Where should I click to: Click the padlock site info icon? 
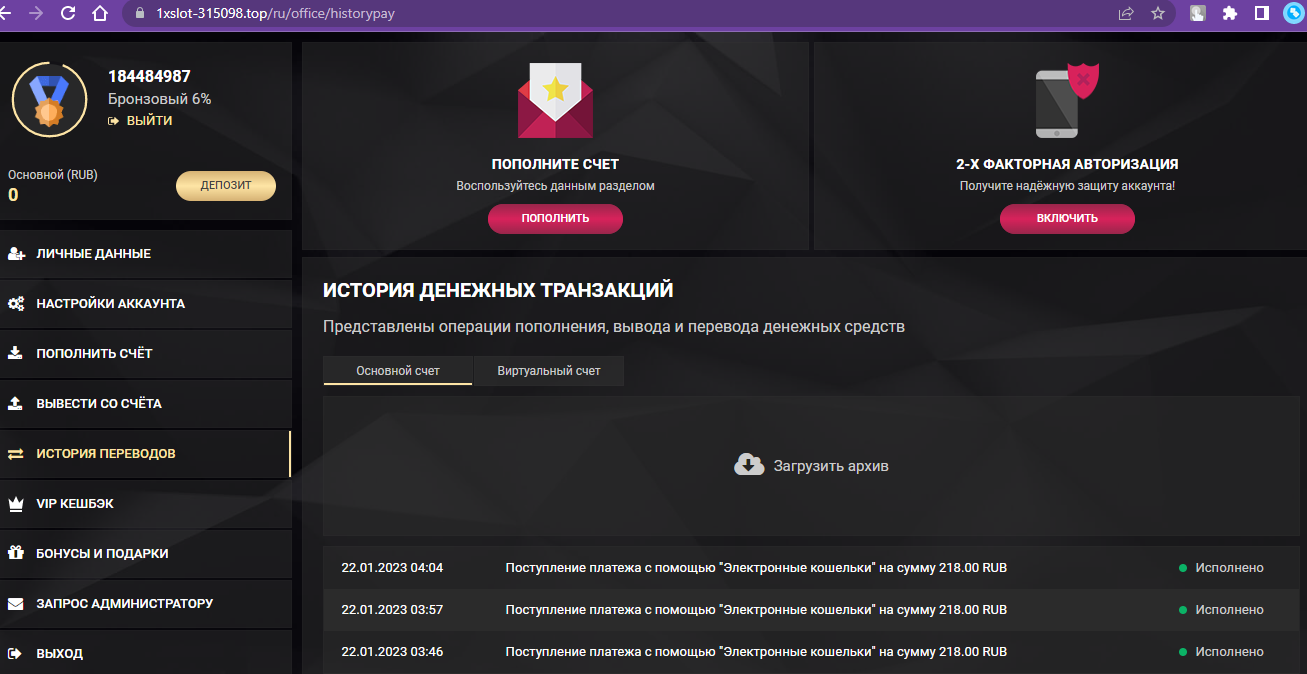coord(138,14)
